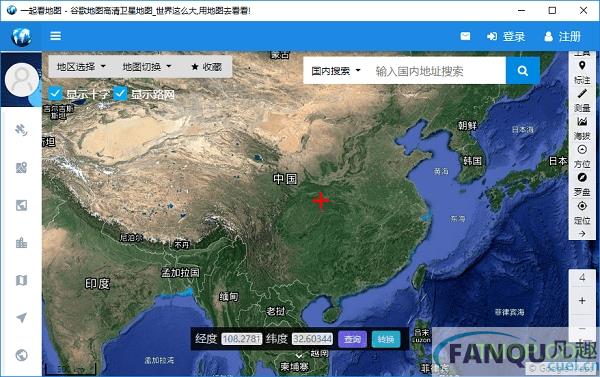
Task: Select the 测量 measuring pencil tool
Action: [582, 100]
